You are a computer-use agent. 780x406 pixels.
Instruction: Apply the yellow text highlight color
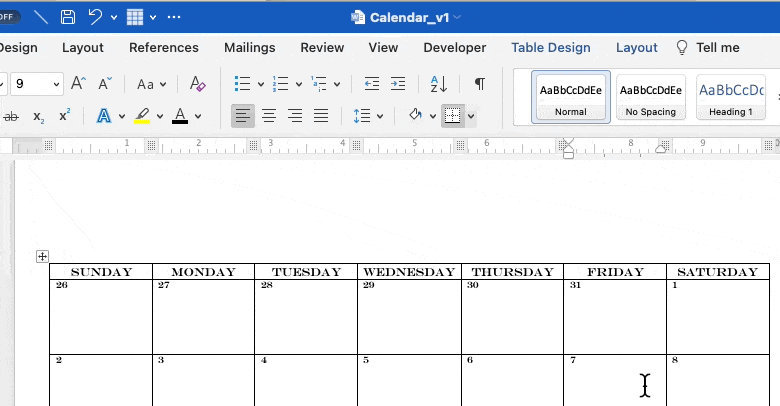[x=143, y=116]
